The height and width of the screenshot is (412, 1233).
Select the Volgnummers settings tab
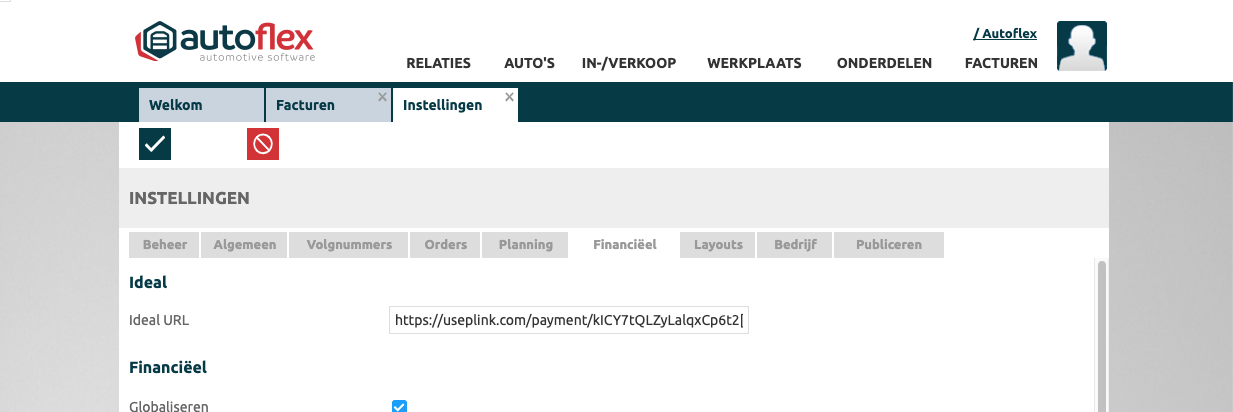point(349,245)
